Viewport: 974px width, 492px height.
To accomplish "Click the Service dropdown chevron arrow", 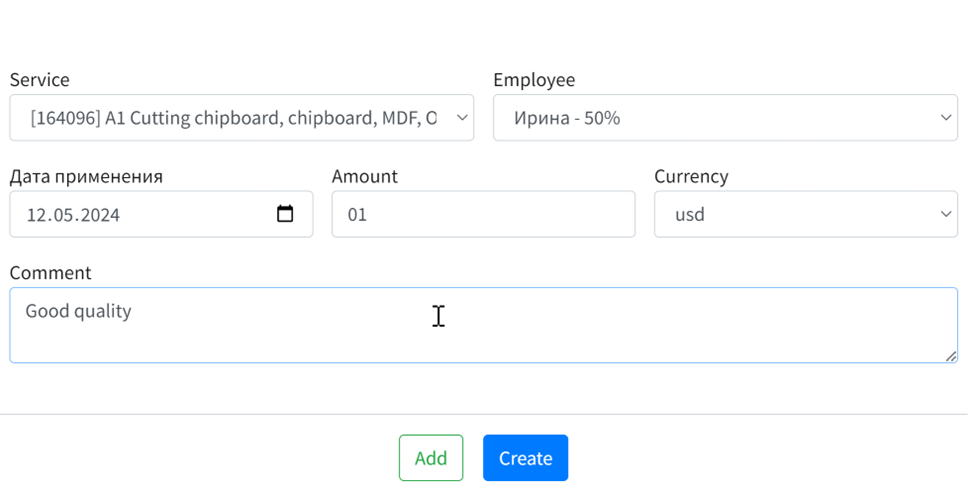I will [x=461, y=118].
